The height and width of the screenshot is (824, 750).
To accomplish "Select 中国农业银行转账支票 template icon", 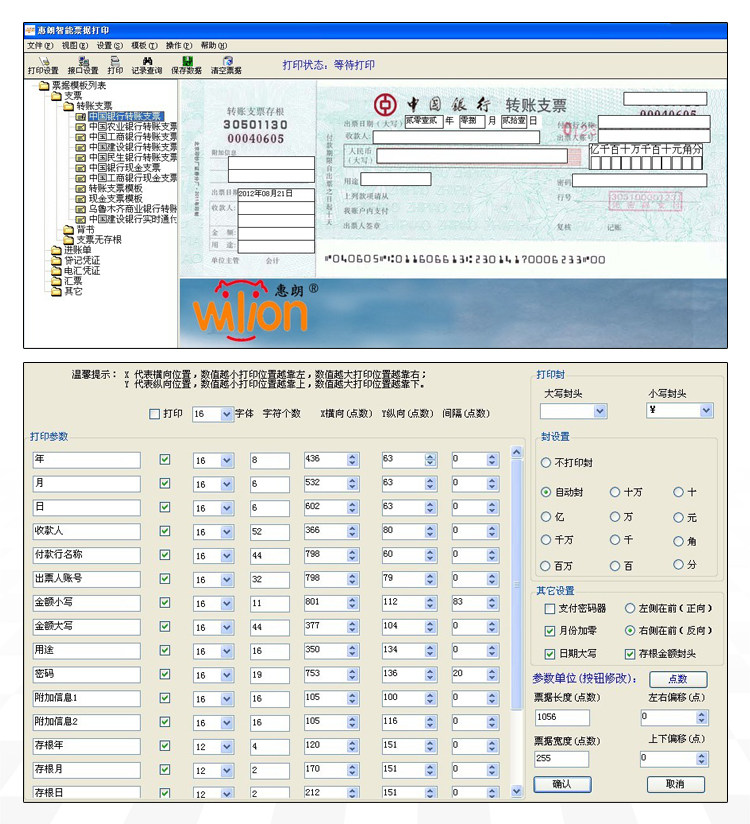I will tap(80, 127).
